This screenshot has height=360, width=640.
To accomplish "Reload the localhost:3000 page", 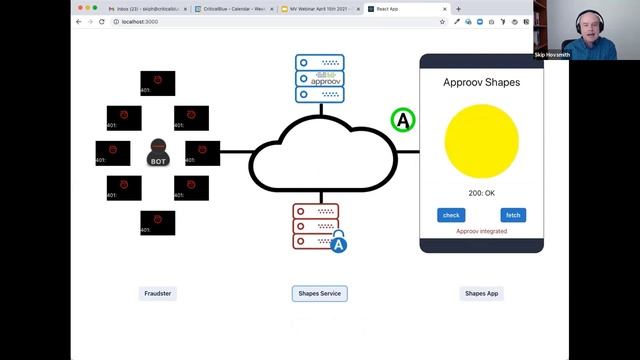I will pyautogui.click(x=102, y=22).
